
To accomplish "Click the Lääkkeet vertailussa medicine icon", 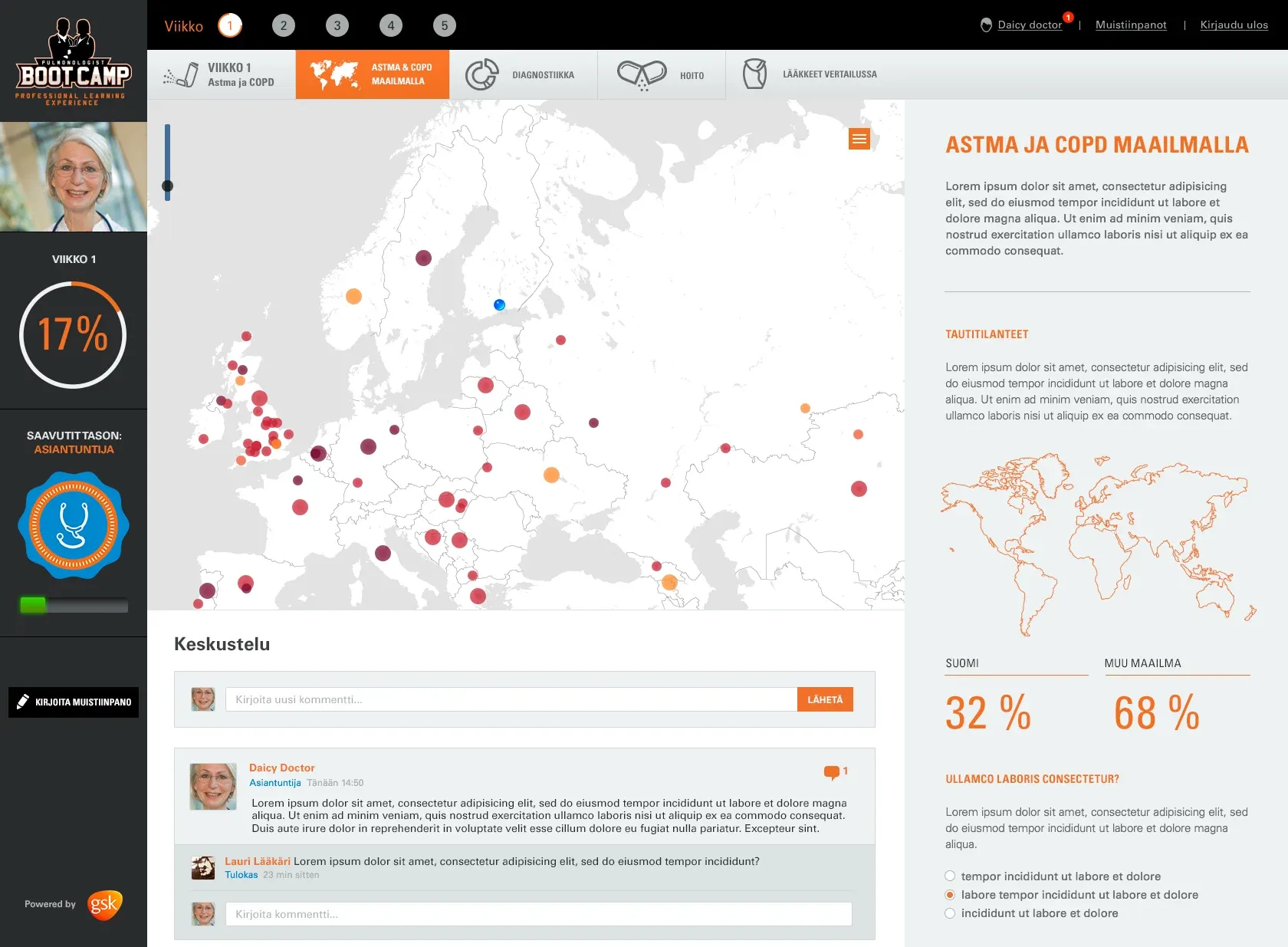I will pos(754,74).
